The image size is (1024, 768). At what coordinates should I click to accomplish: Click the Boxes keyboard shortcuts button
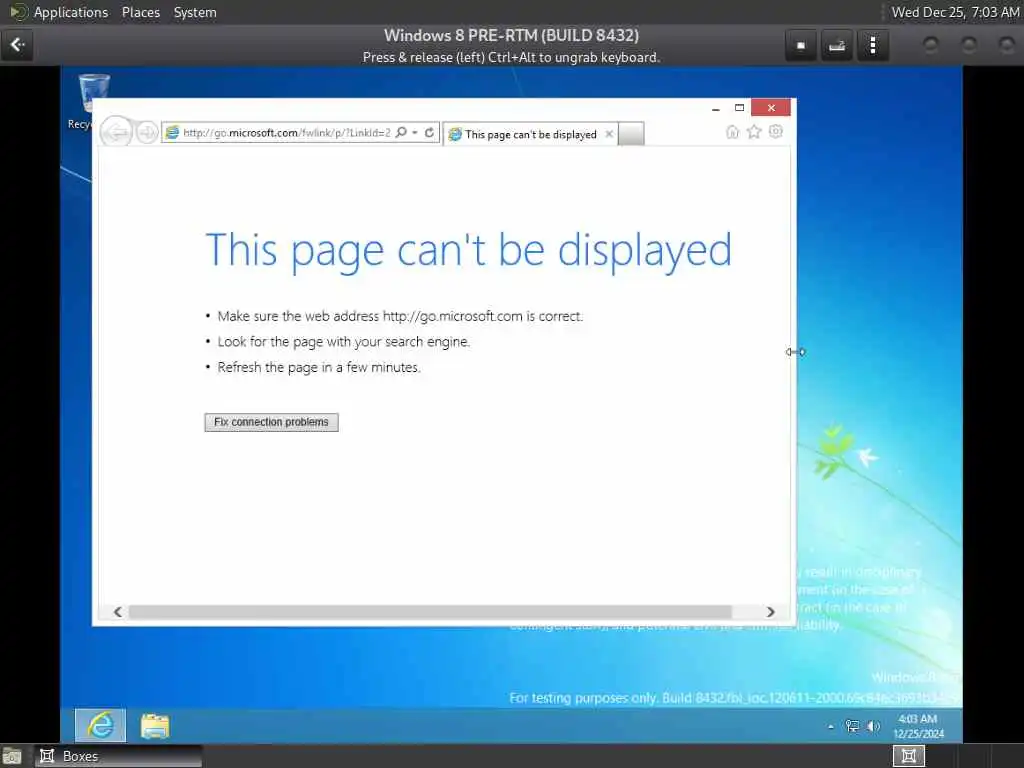(x=837, y=45)
